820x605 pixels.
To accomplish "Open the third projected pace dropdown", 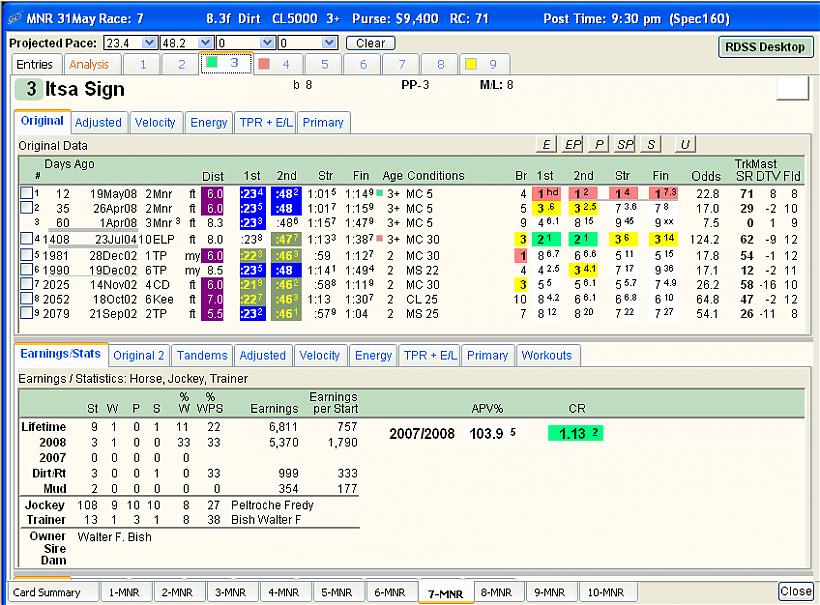I will tap(267, 43).
